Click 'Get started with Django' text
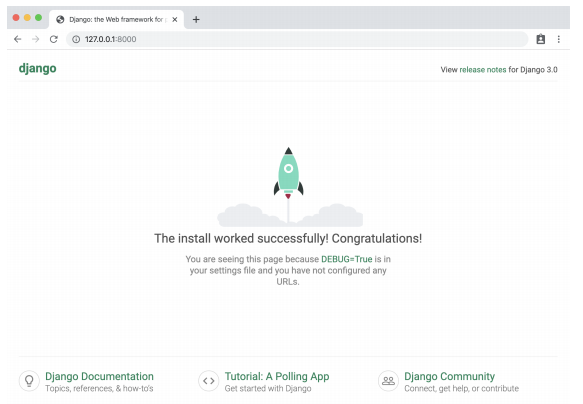 268,388
